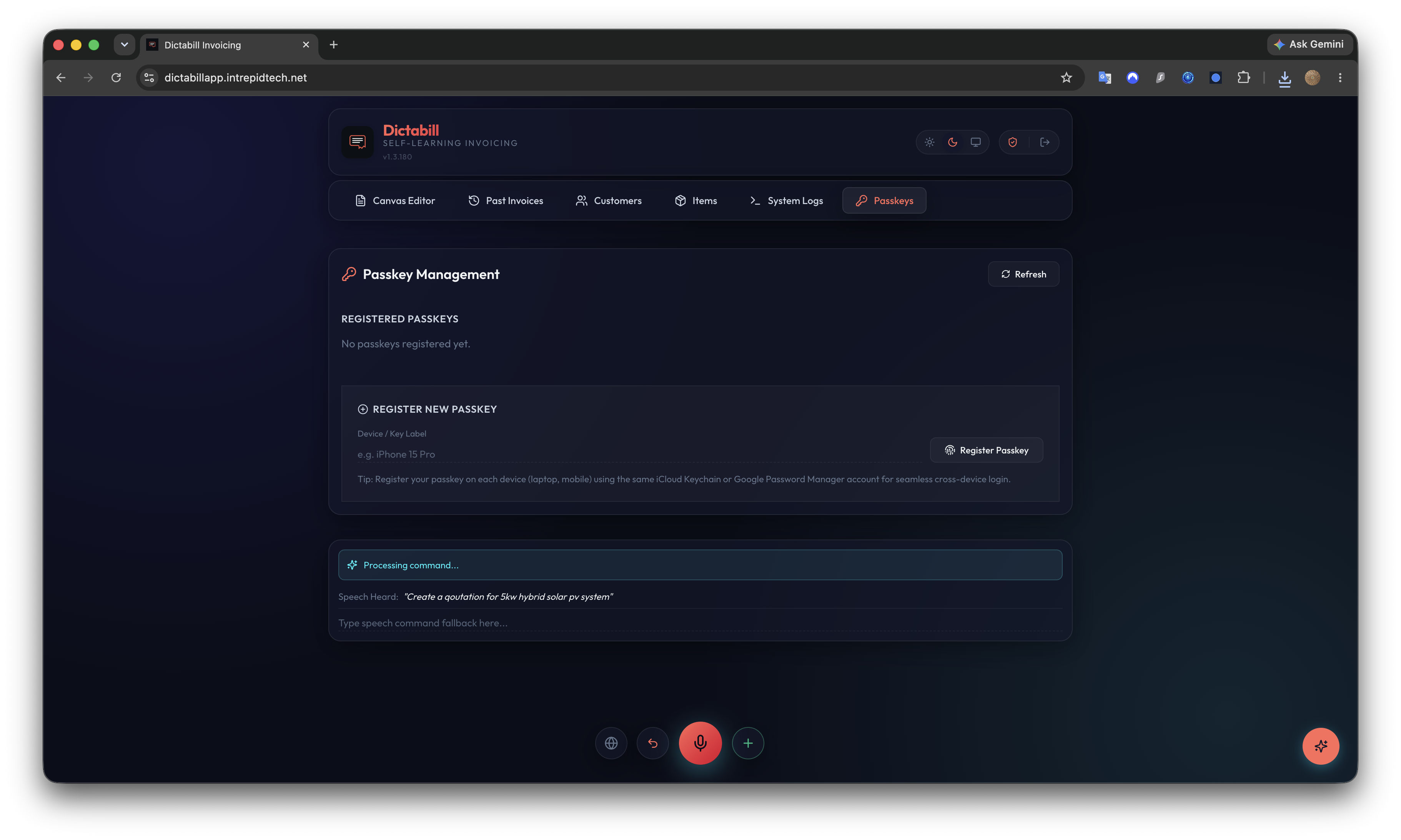Click the Processing command status bar
This screenshot has height=840, width=1401.
point(700,565)
